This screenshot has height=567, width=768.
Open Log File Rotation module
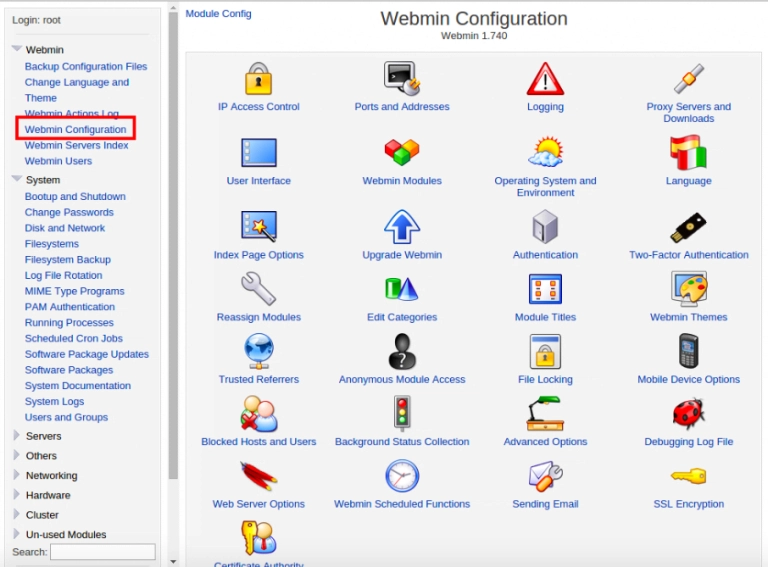coord(64,275)
